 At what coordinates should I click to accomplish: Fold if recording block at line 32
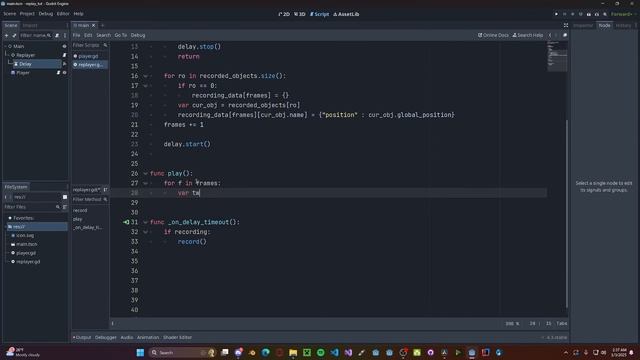click(146, 232)
